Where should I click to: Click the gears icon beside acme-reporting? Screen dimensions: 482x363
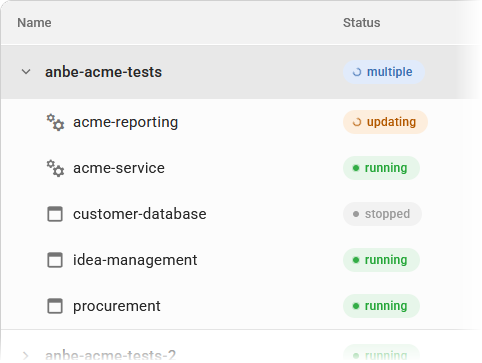coord(55,122)
